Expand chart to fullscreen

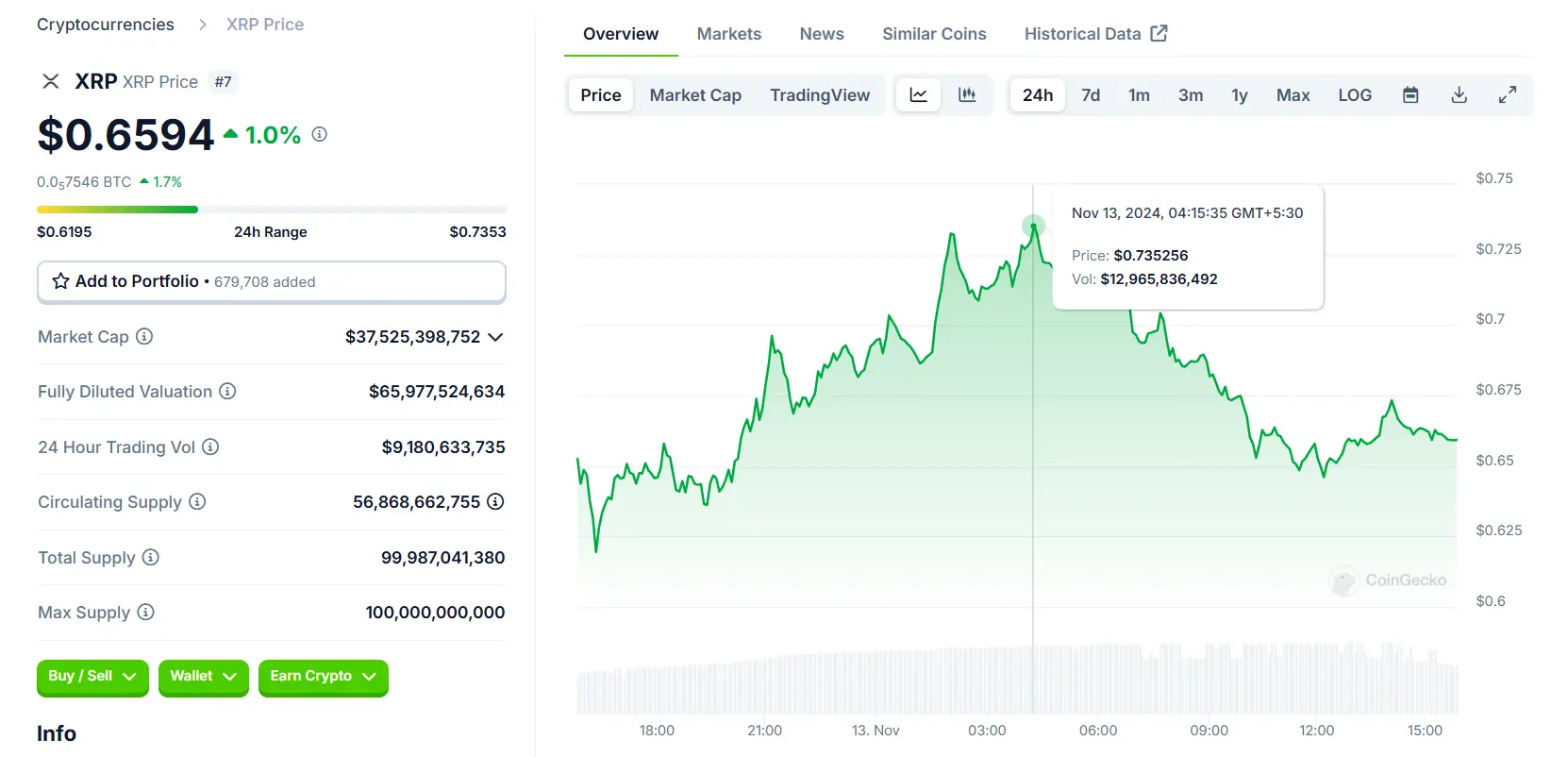click(x=1508, y=94)
